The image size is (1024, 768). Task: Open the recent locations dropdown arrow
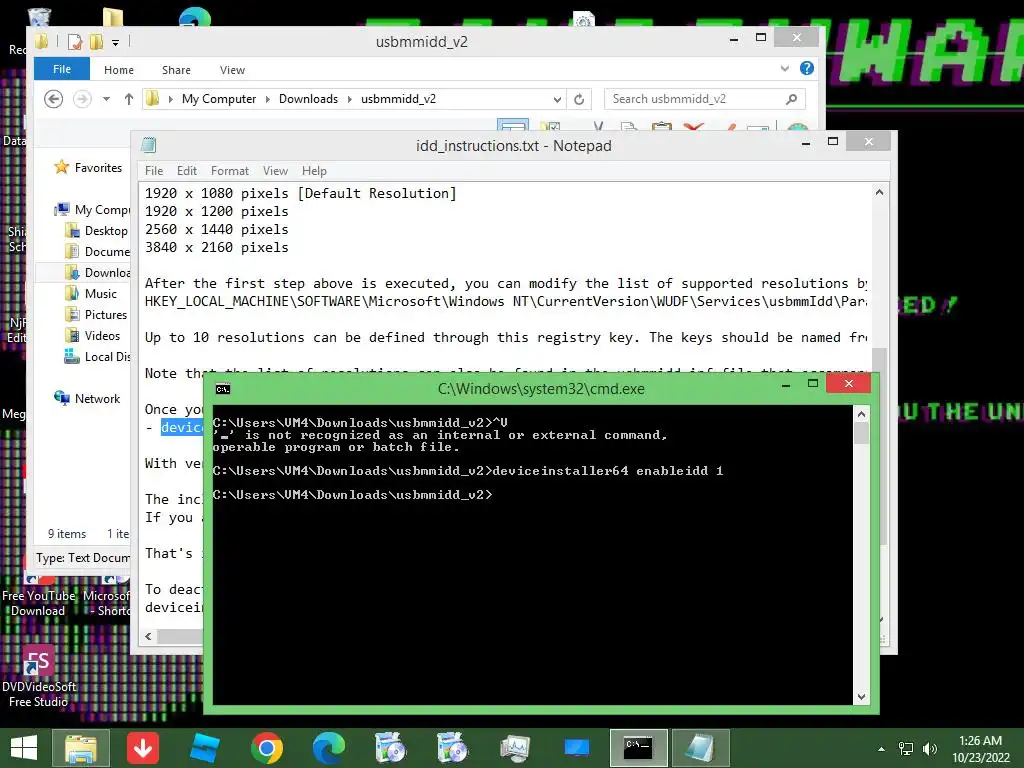106,99
